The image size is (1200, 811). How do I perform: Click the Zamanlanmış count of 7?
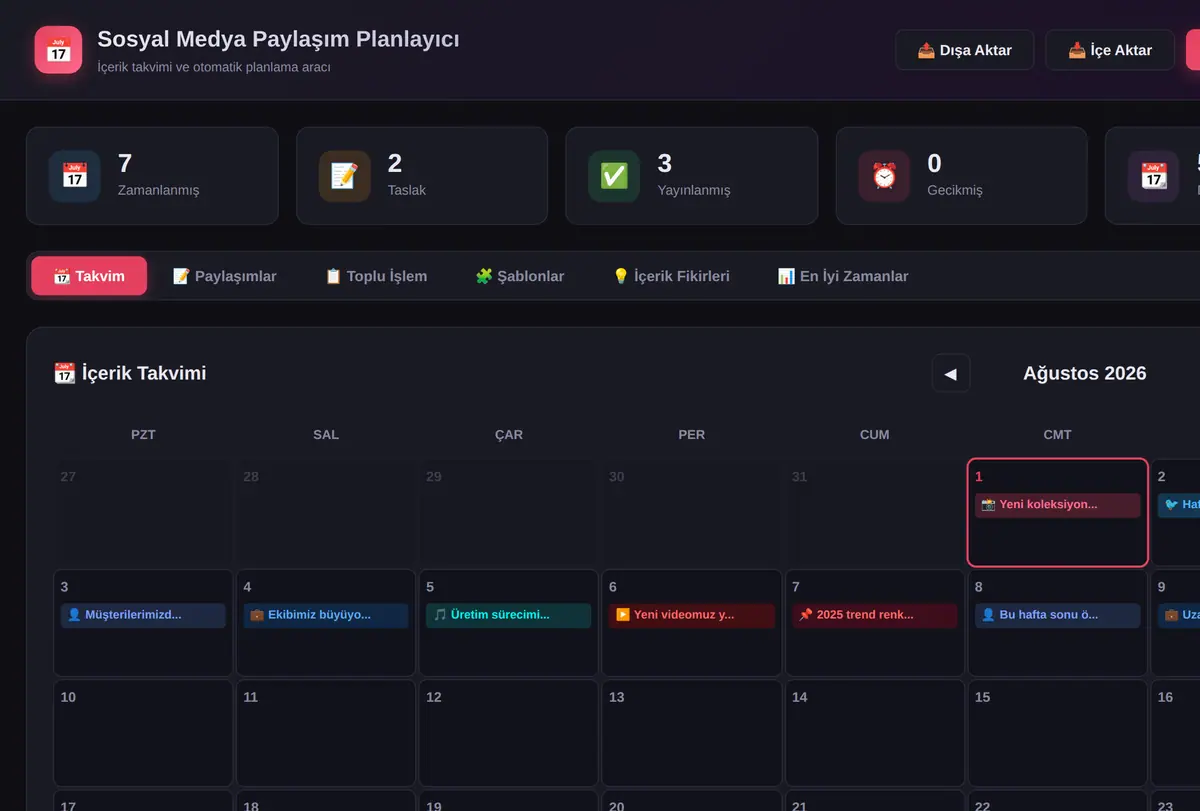coord(125,163)
